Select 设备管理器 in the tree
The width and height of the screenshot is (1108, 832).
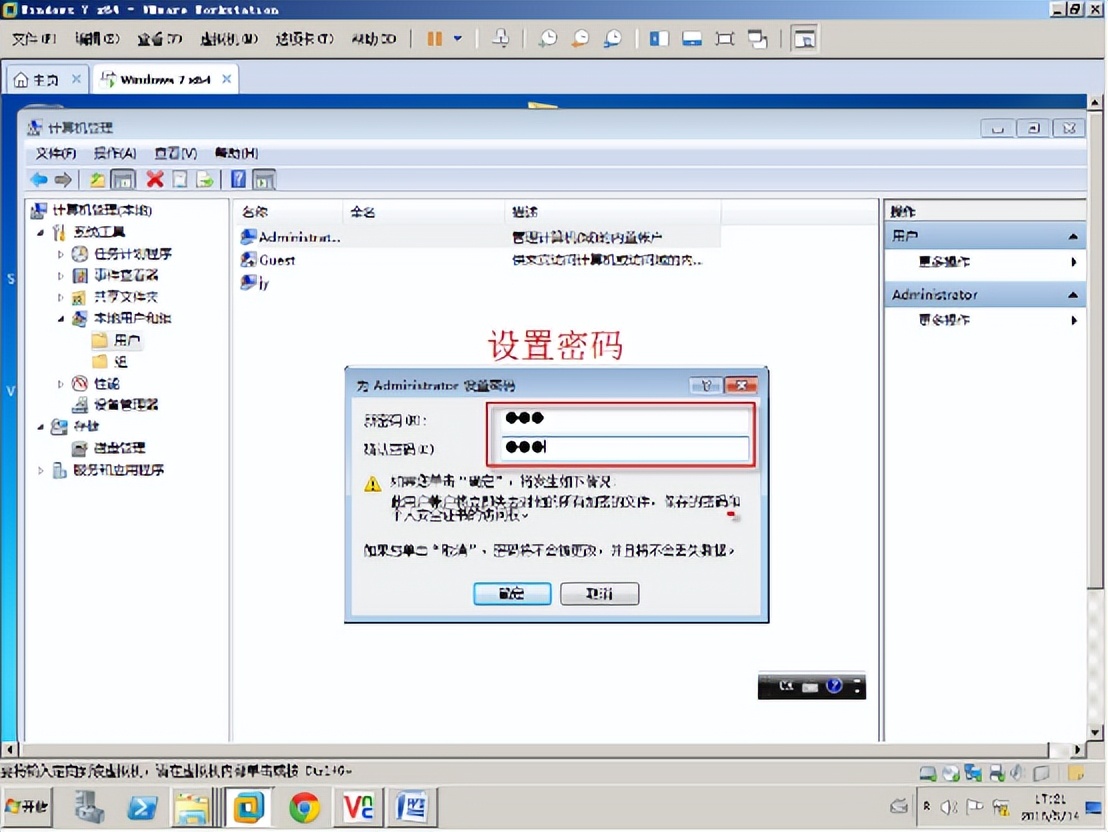(x=116, y=404)
